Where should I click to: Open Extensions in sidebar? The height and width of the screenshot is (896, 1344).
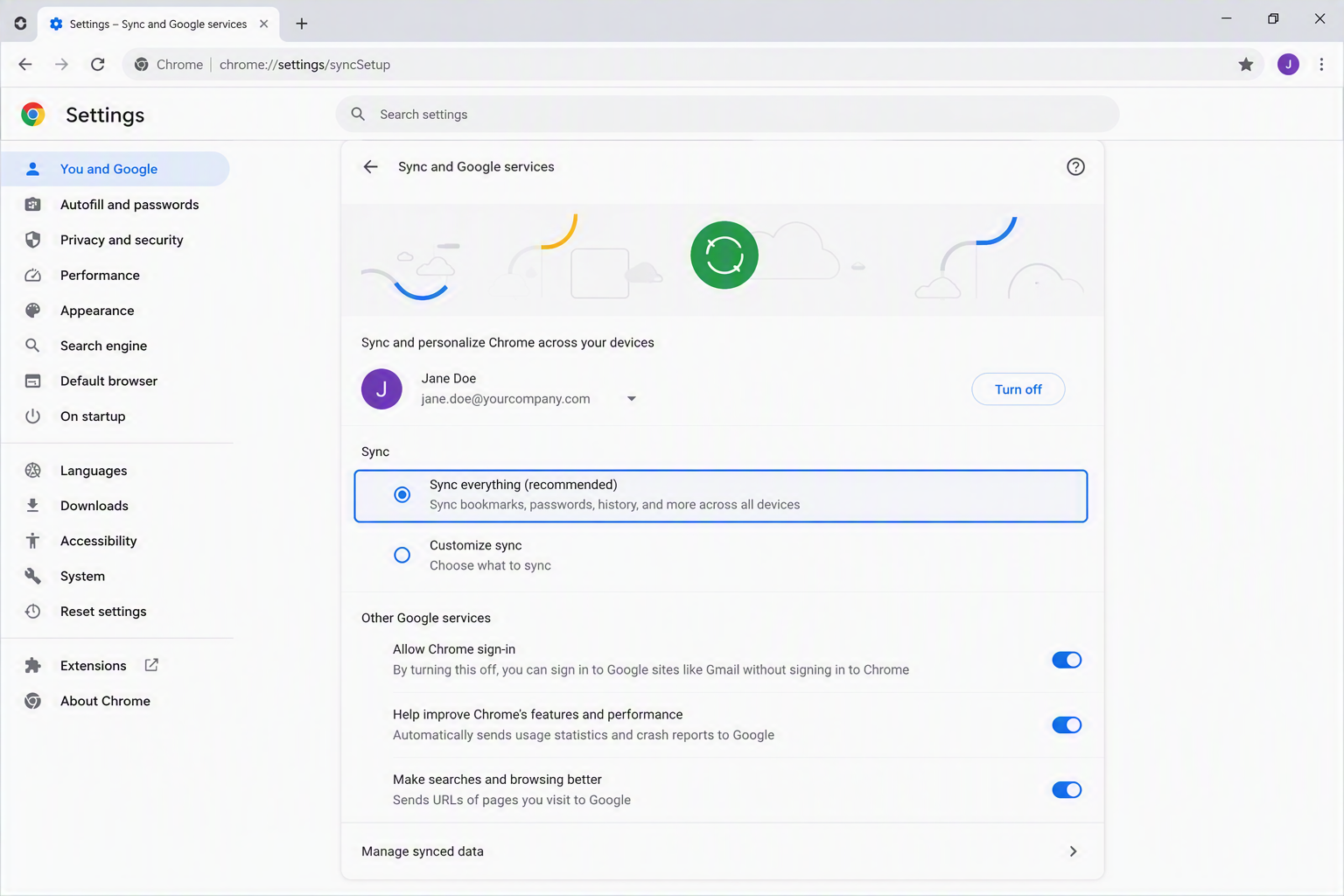[115, 665]
